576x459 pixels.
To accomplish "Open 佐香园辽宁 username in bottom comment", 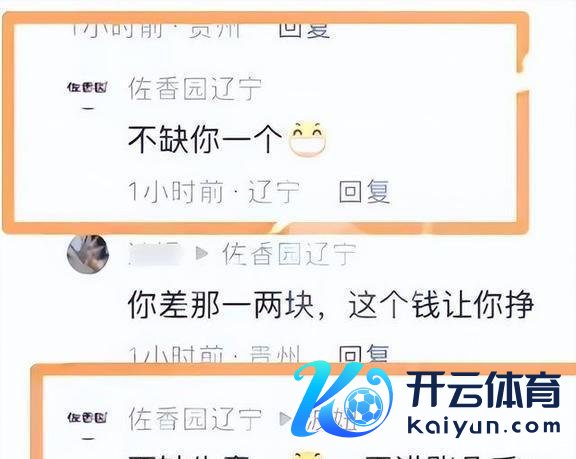I will point(195,419).
